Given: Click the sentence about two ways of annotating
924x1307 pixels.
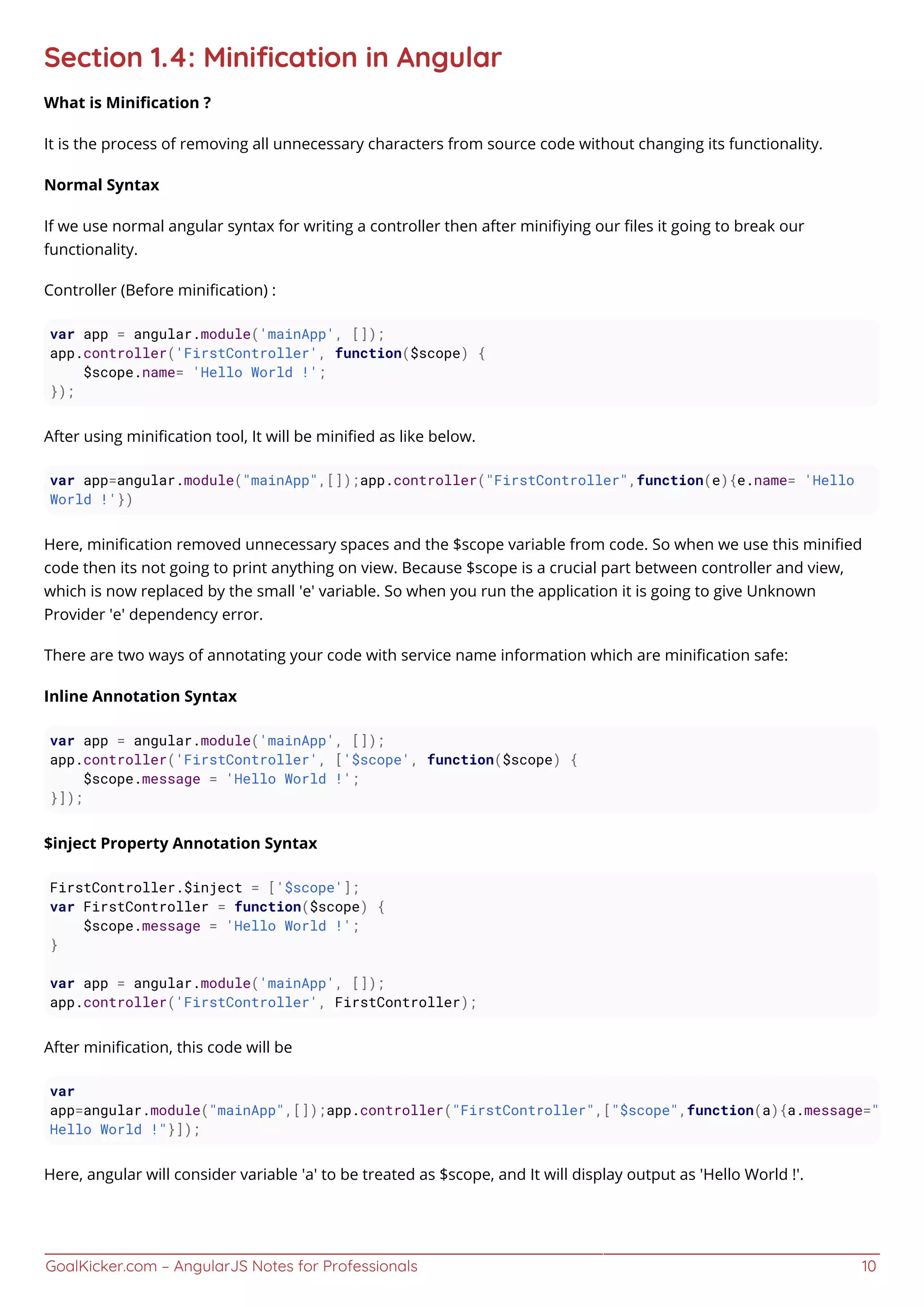Looking at the screenshot, I should [x=416, y=655].
